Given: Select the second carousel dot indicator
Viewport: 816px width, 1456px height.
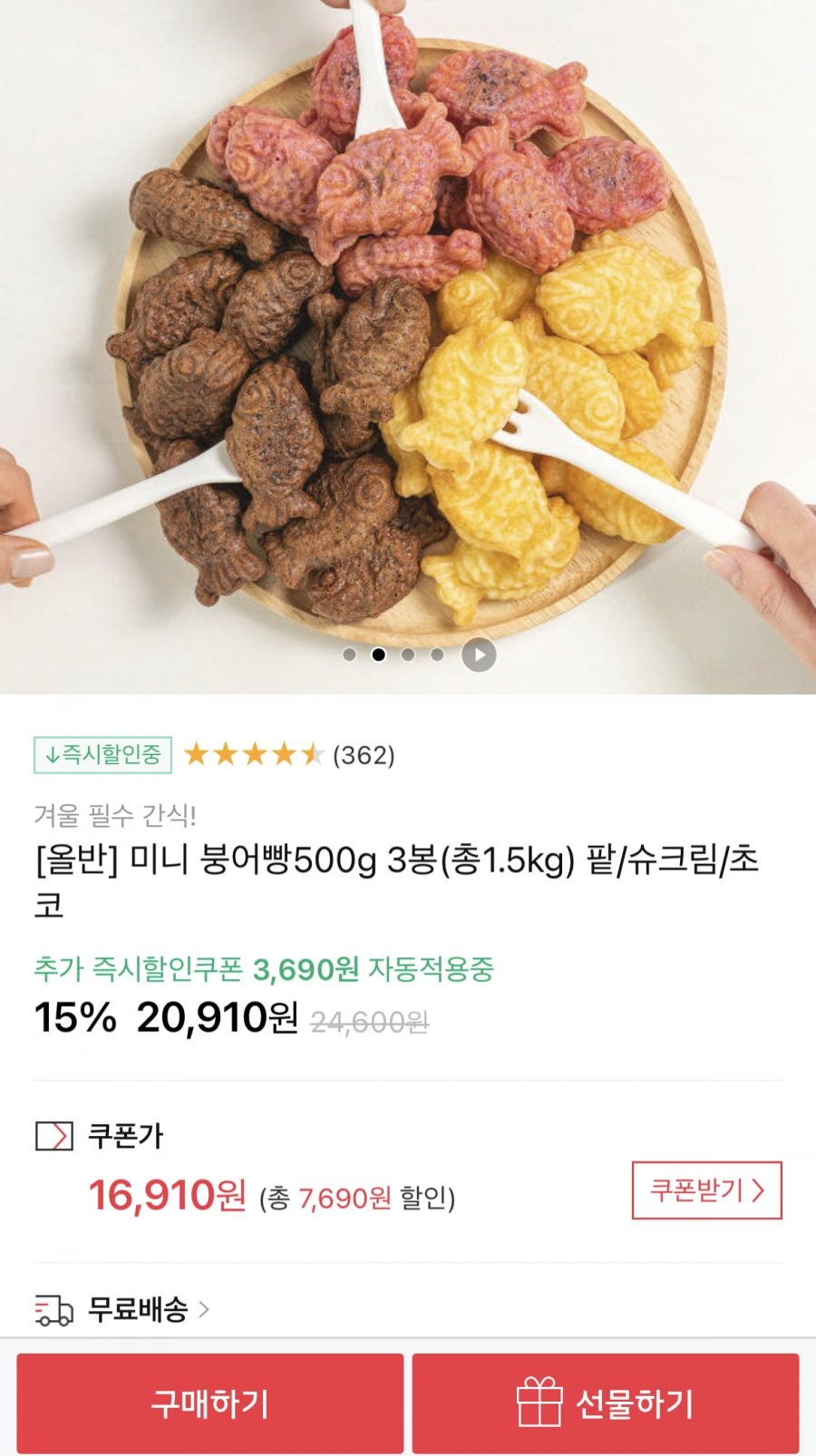Looking at the screenshot, I should (x=379, y=655).
